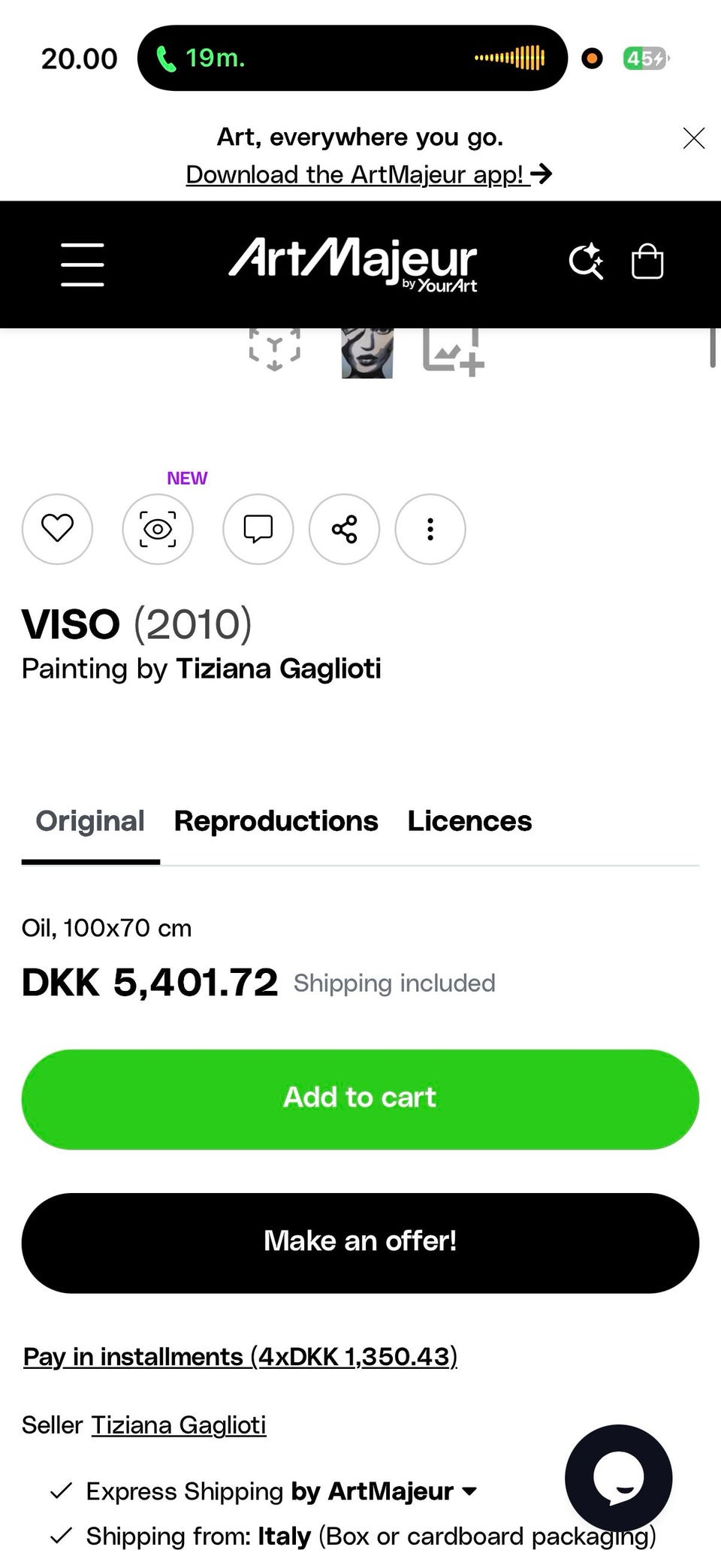This screenshot has height=1568, width=721.
Task: Open the hamburger navigation menu
Action: pyautogui.click(x=82, y=264)
